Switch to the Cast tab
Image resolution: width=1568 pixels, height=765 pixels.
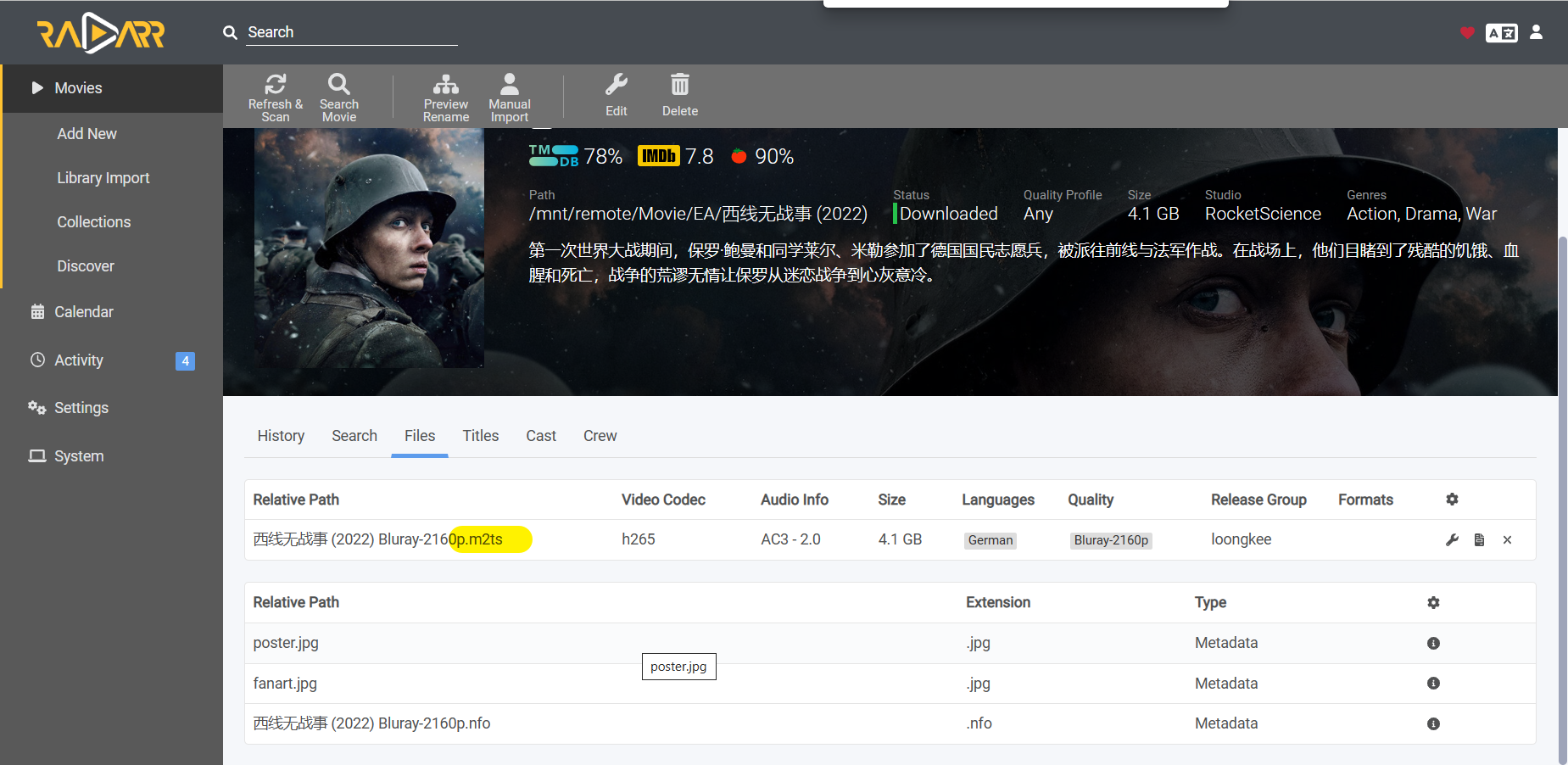pos(540,435)
